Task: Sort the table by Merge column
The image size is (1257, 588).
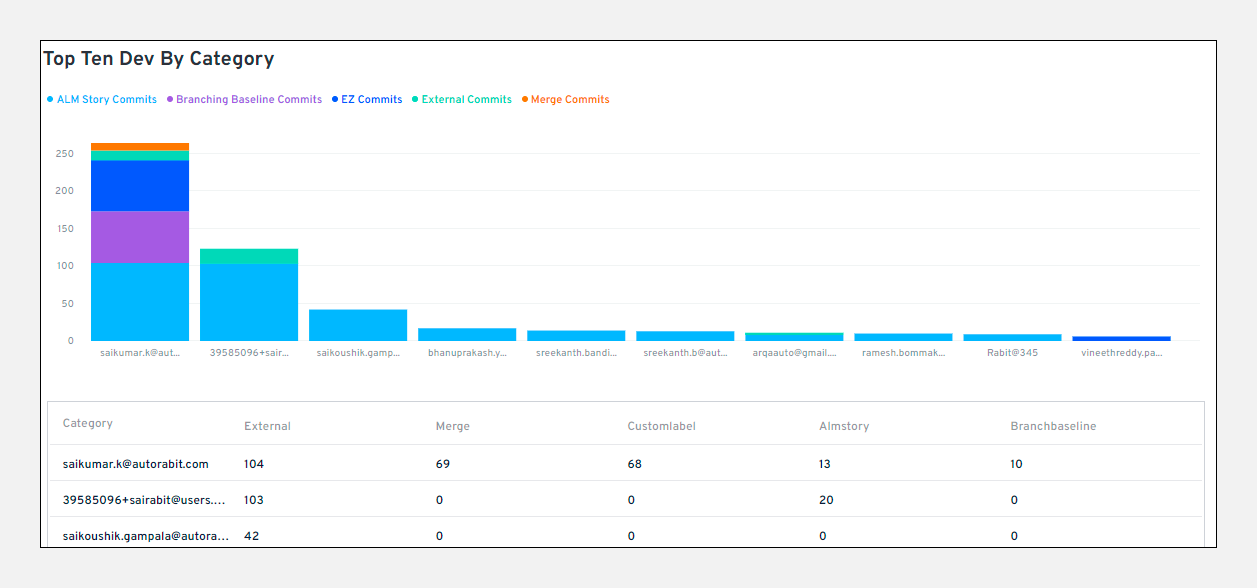Action: 452,426
